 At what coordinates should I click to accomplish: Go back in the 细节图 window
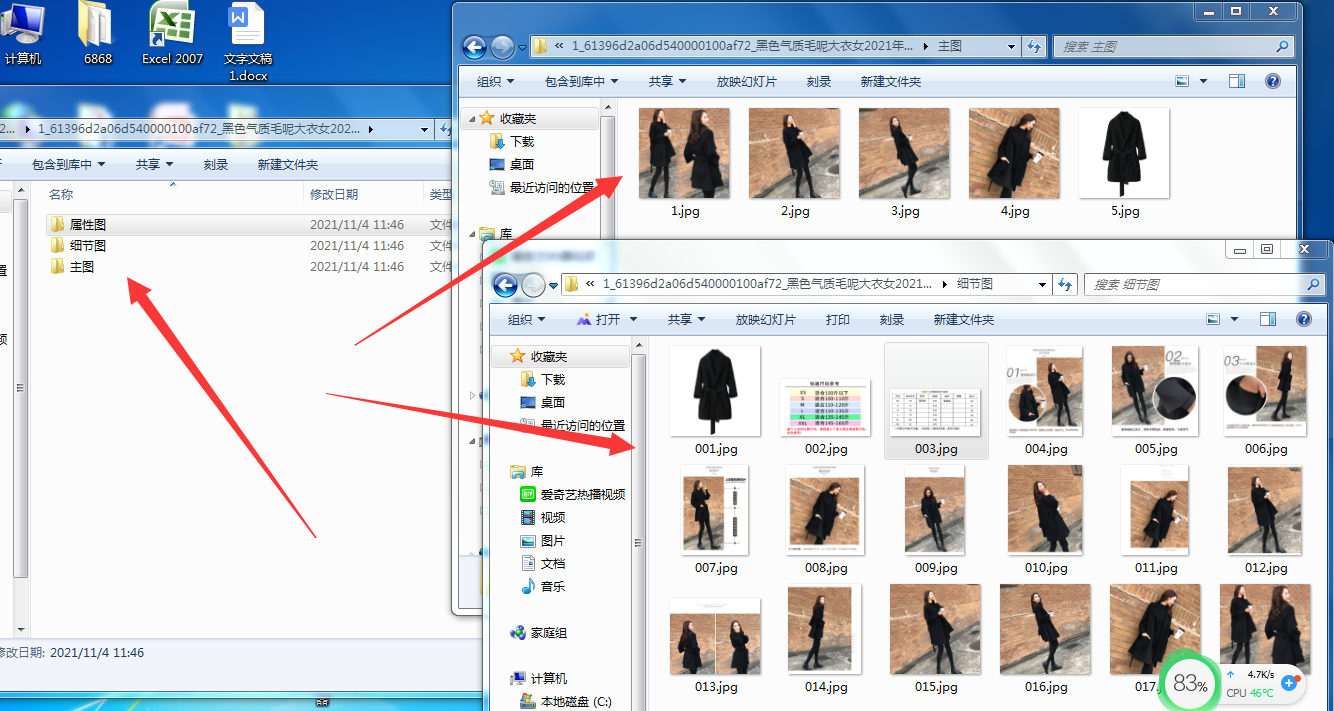tap(506, 285)
